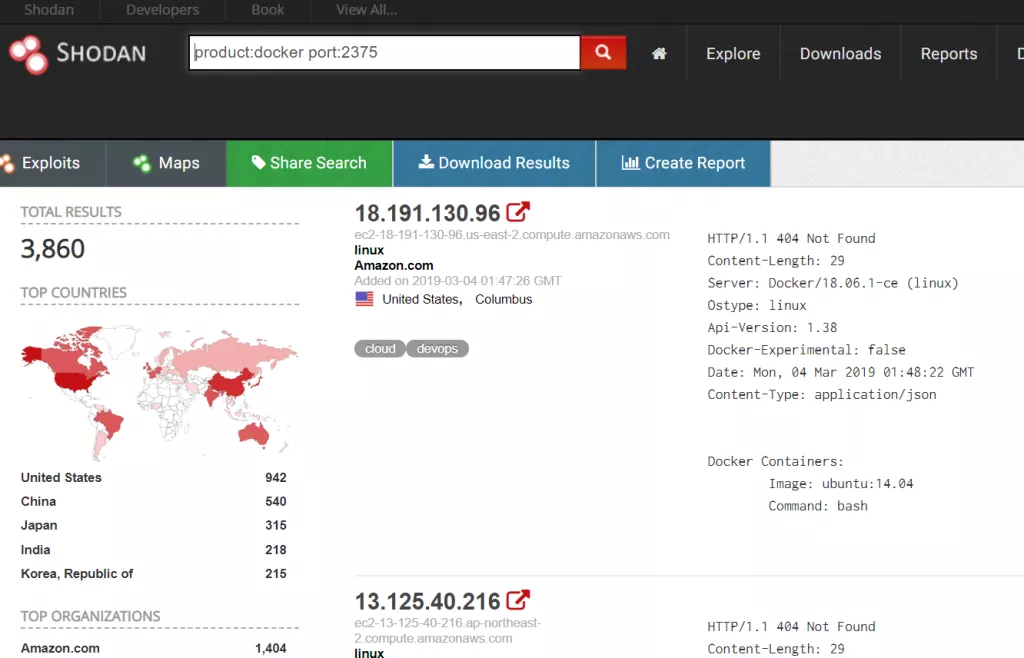Click the top countries world map

pos(159,392)
